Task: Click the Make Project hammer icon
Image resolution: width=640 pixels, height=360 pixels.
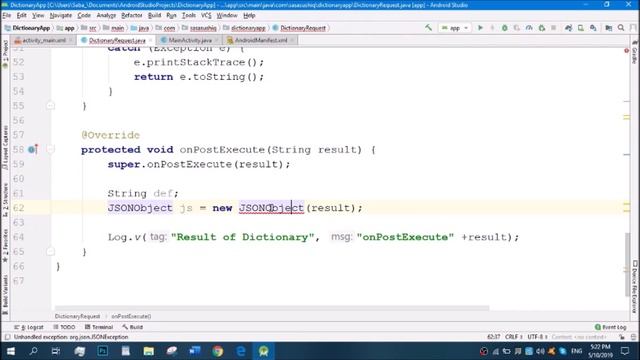Action: click(x=428, y=28)
